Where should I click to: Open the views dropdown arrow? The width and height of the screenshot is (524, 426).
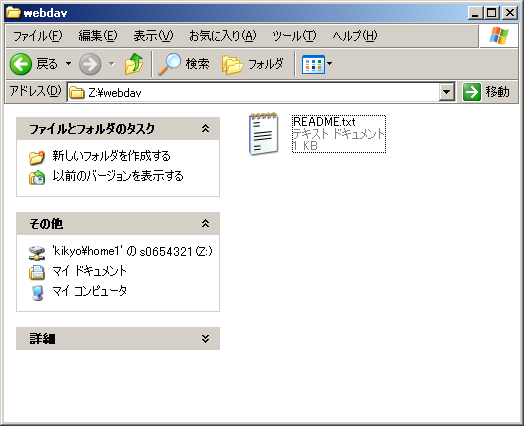coord(330,63)
